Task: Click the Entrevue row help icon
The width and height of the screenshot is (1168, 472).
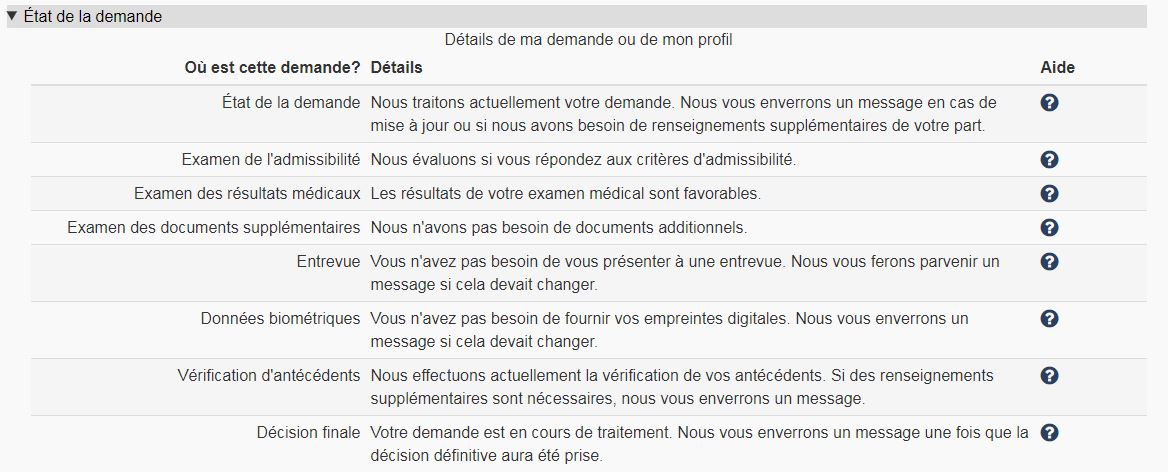Action: point(1049,261)
